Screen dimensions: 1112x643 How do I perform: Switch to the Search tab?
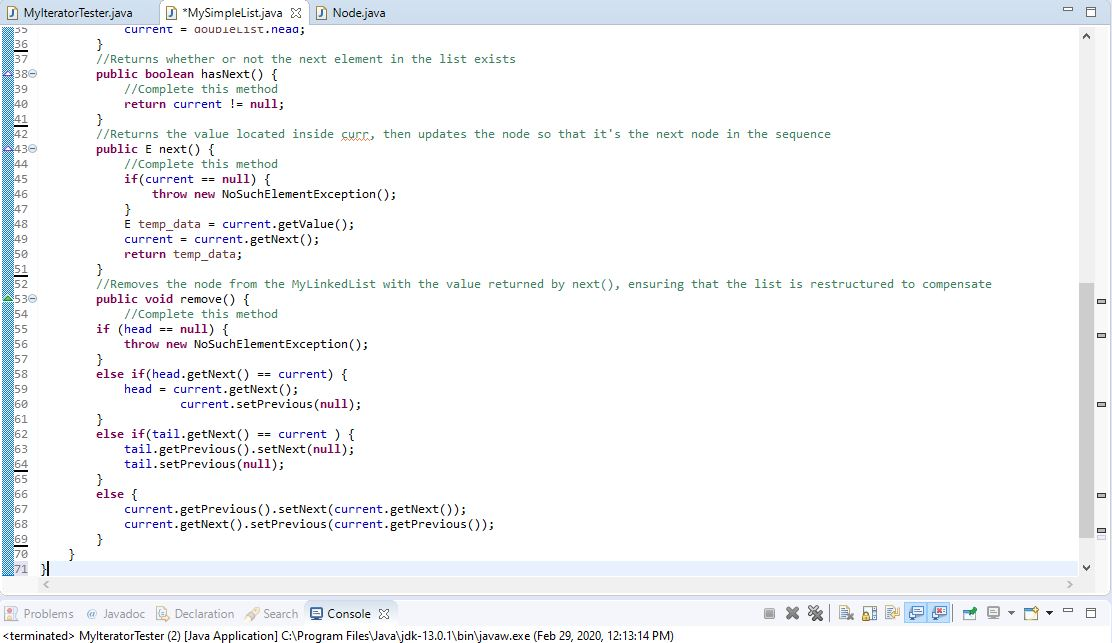point(272,614)
